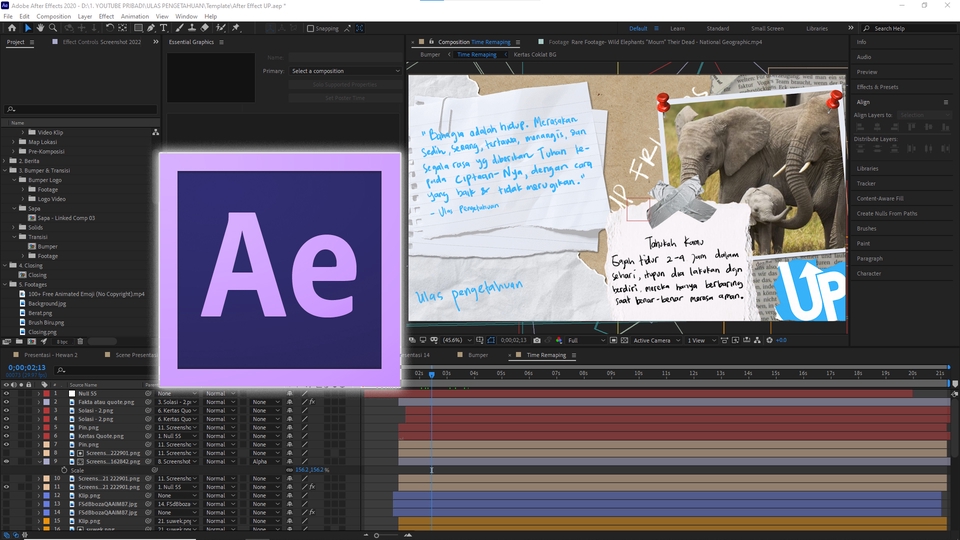The width and height of the screenshot is (960, 540).
Task: Select the Pen tool
Action: (x=151, y=28)
